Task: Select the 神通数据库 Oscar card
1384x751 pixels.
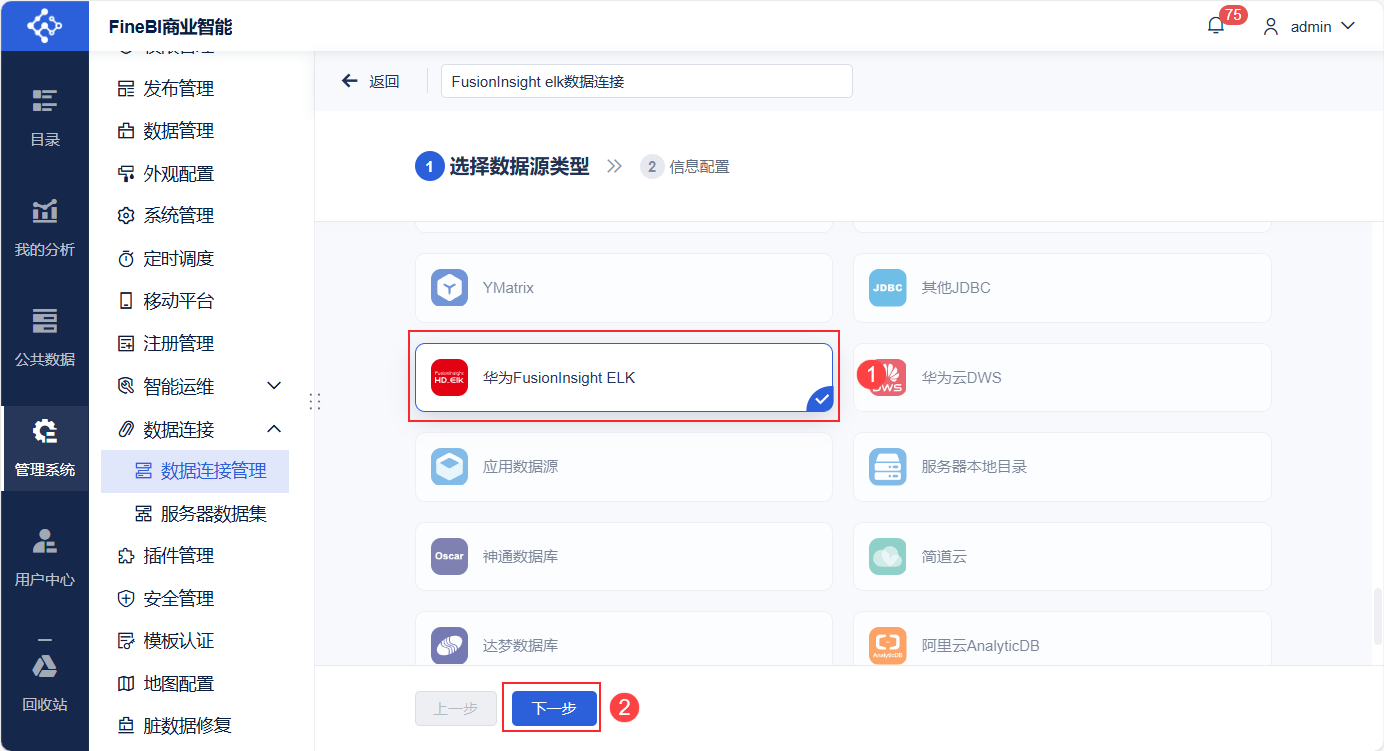Action: coord(624,556)
